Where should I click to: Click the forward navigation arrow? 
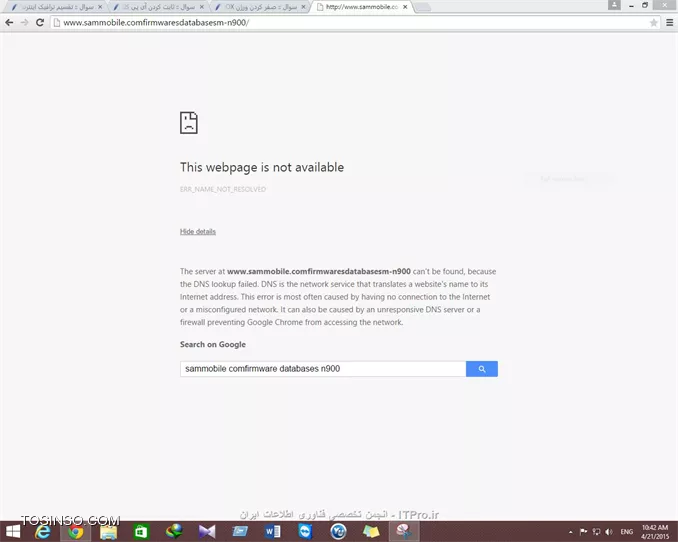[x=25, y=22]
